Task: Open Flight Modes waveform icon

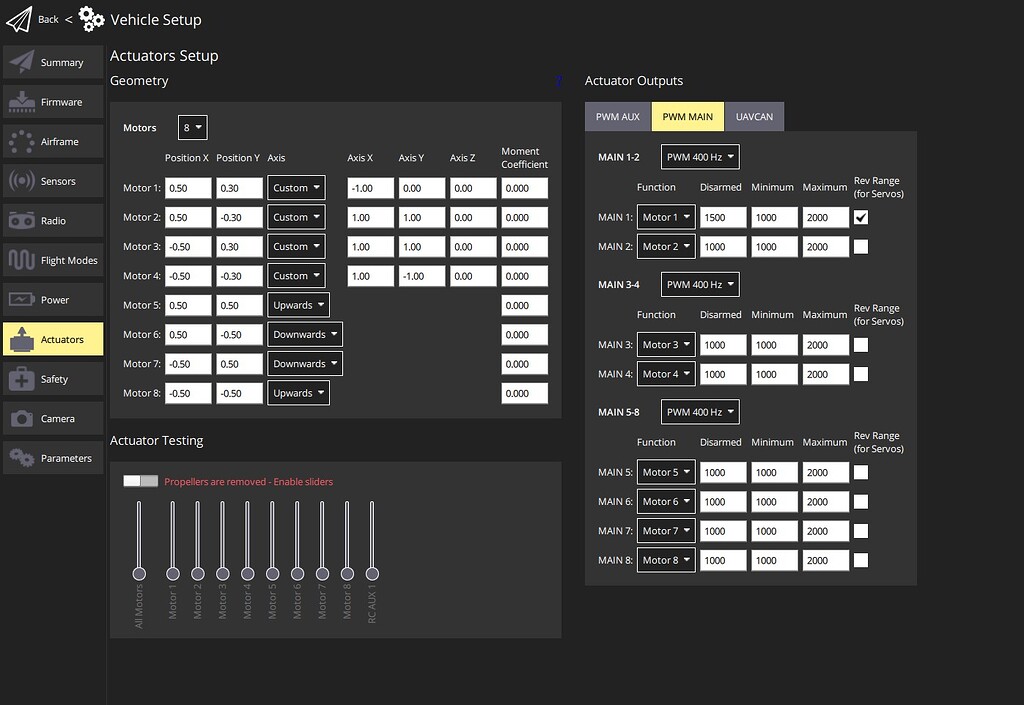Action: [x=22, y=260]
